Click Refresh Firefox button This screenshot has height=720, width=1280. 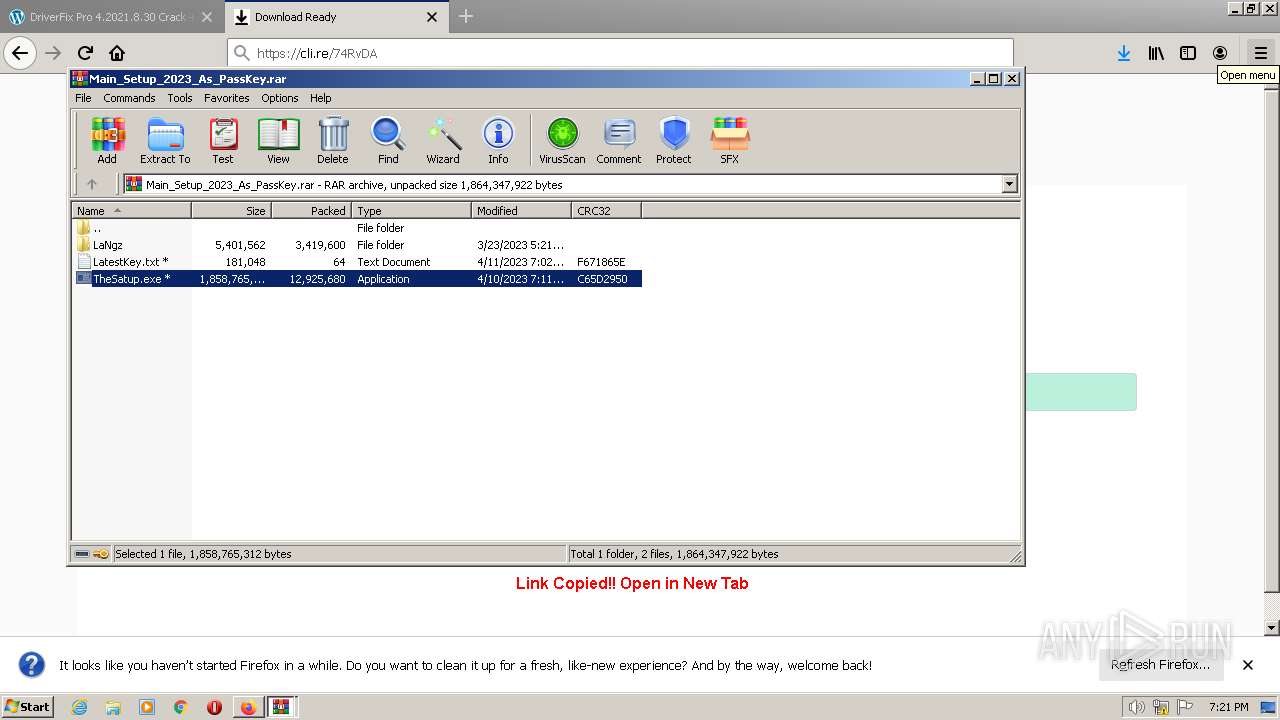1160,665
